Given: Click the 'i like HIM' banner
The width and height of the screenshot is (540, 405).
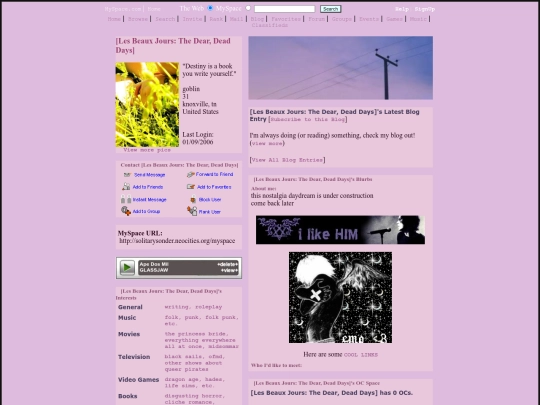Looking at the screenshot, I should tap(340, 230).
